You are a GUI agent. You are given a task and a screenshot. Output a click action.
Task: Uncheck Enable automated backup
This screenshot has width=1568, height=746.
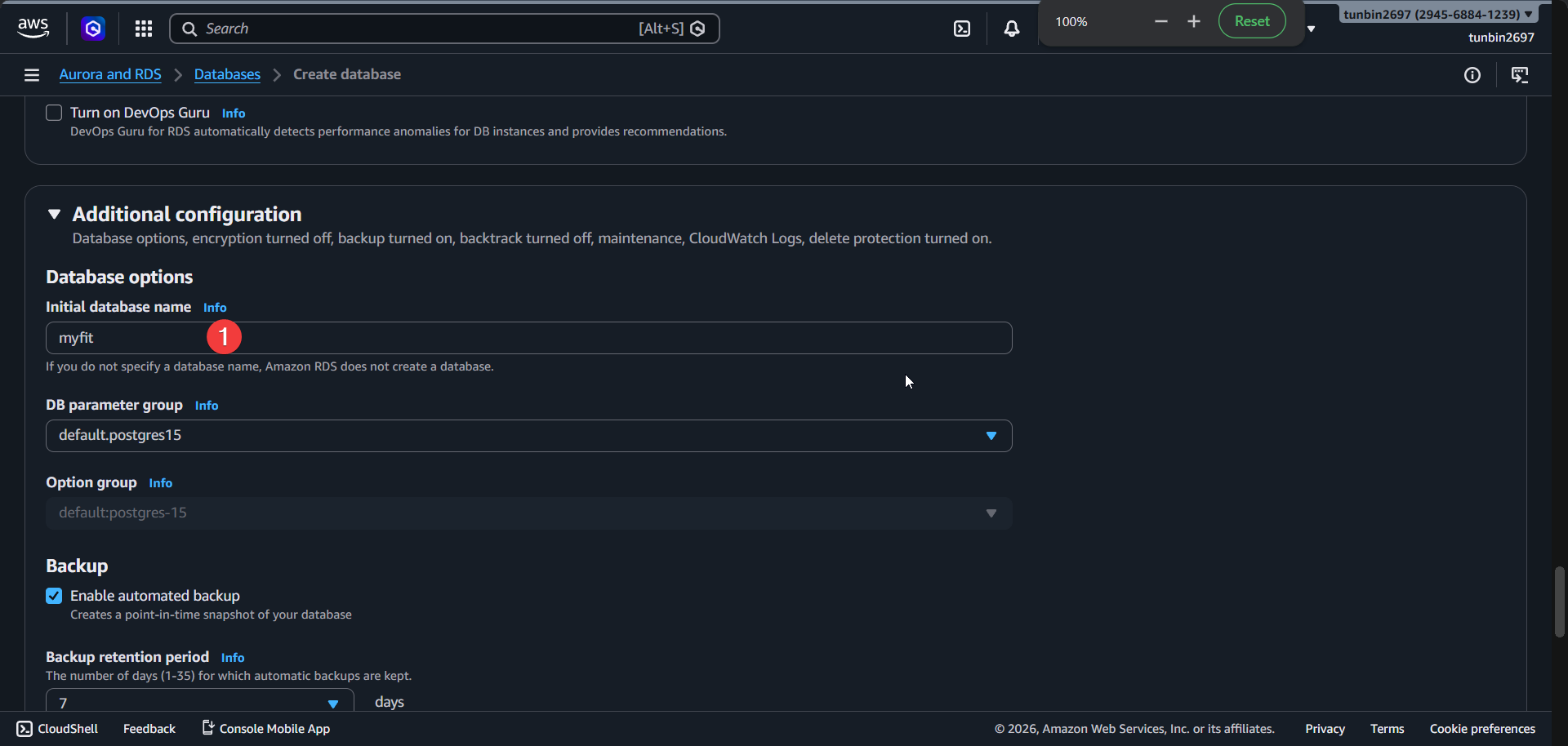[x=54, y=596]
